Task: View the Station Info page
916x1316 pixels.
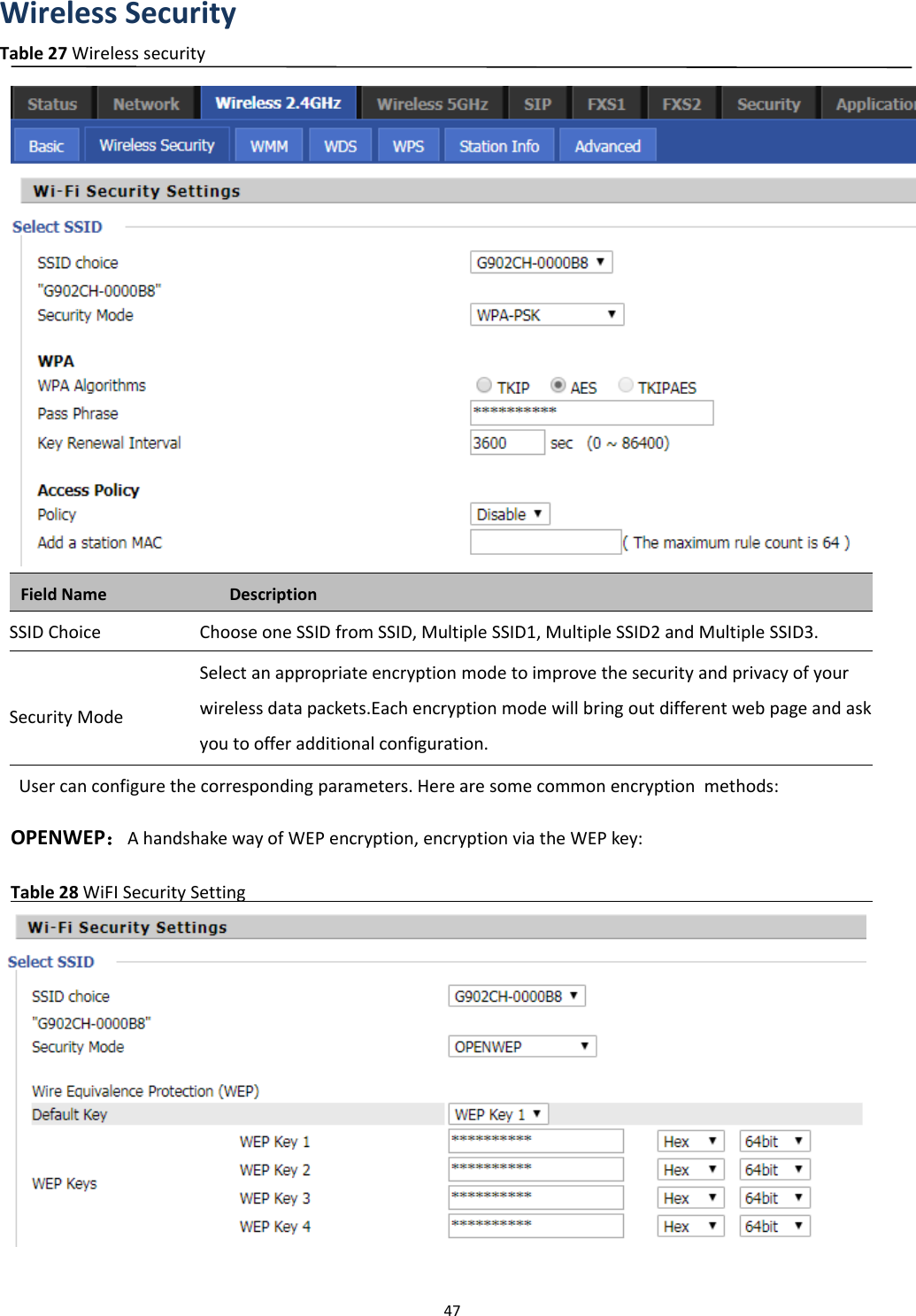Action: coord(498,144)
